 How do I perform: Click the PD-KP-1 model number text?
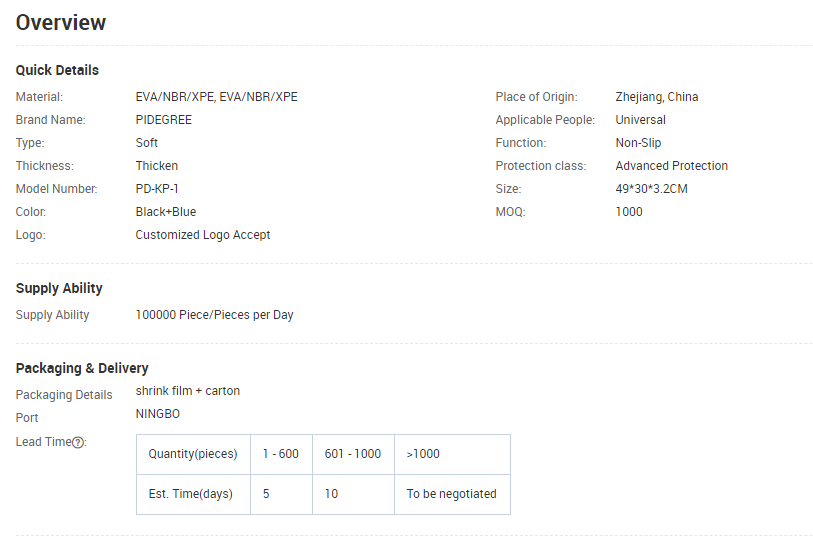[157, 189]
